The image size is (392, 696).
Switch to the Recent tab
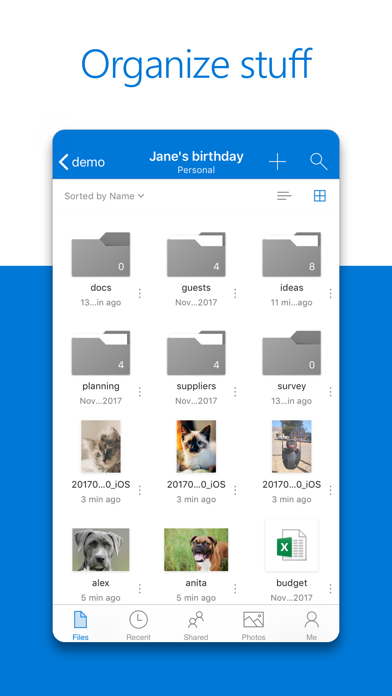tap(139, 625)
